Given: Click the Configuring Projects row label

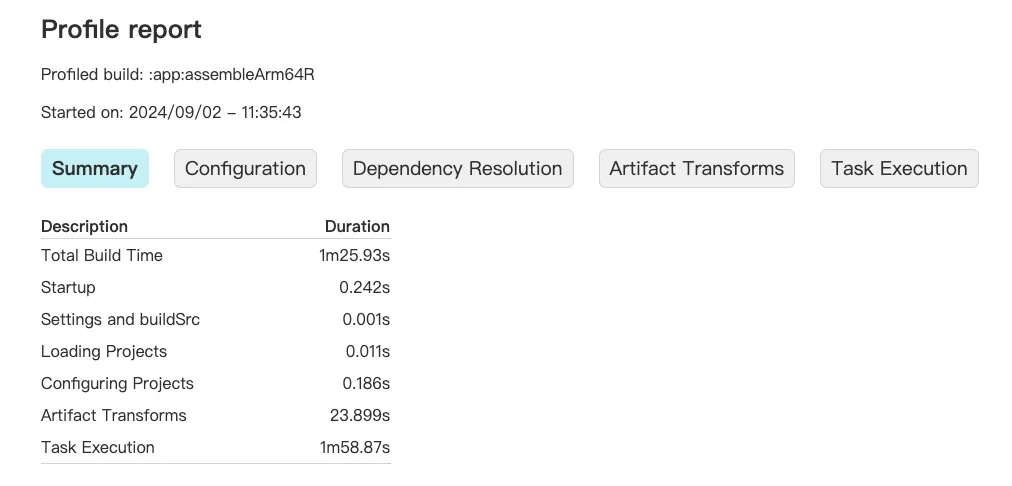Looking at the screenshot, I should point(117,383).
